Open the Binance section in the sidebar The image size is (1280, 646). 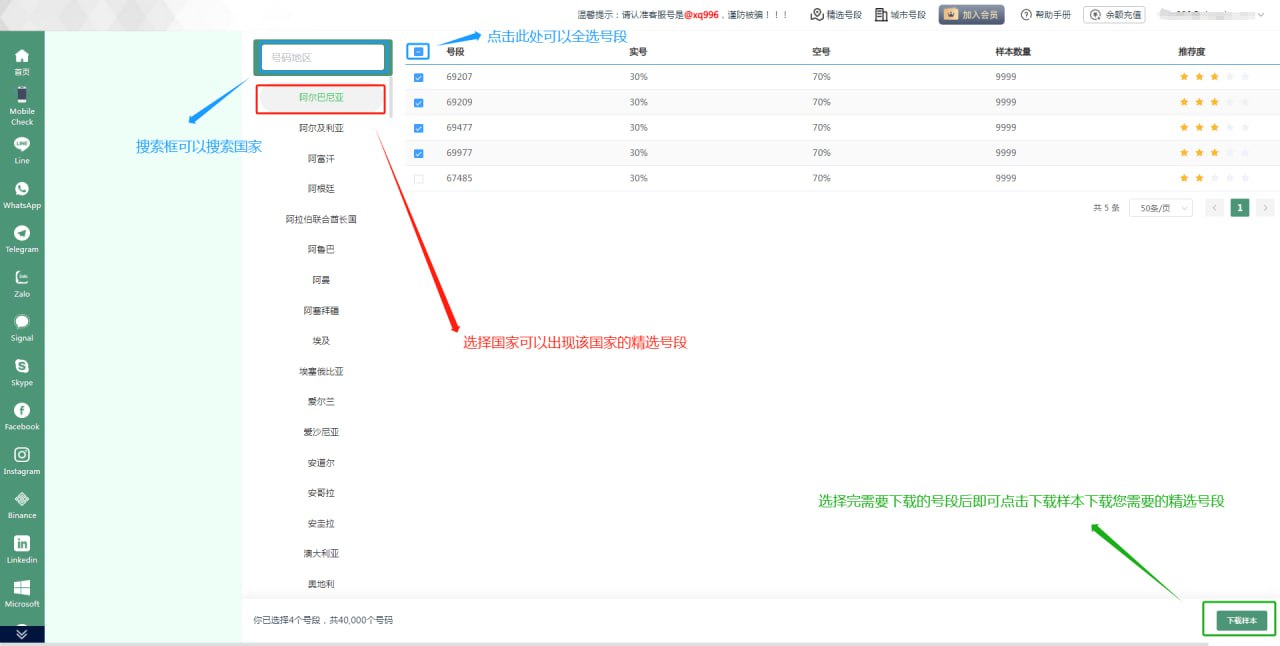pyautogui.click(x=22, y=502)
